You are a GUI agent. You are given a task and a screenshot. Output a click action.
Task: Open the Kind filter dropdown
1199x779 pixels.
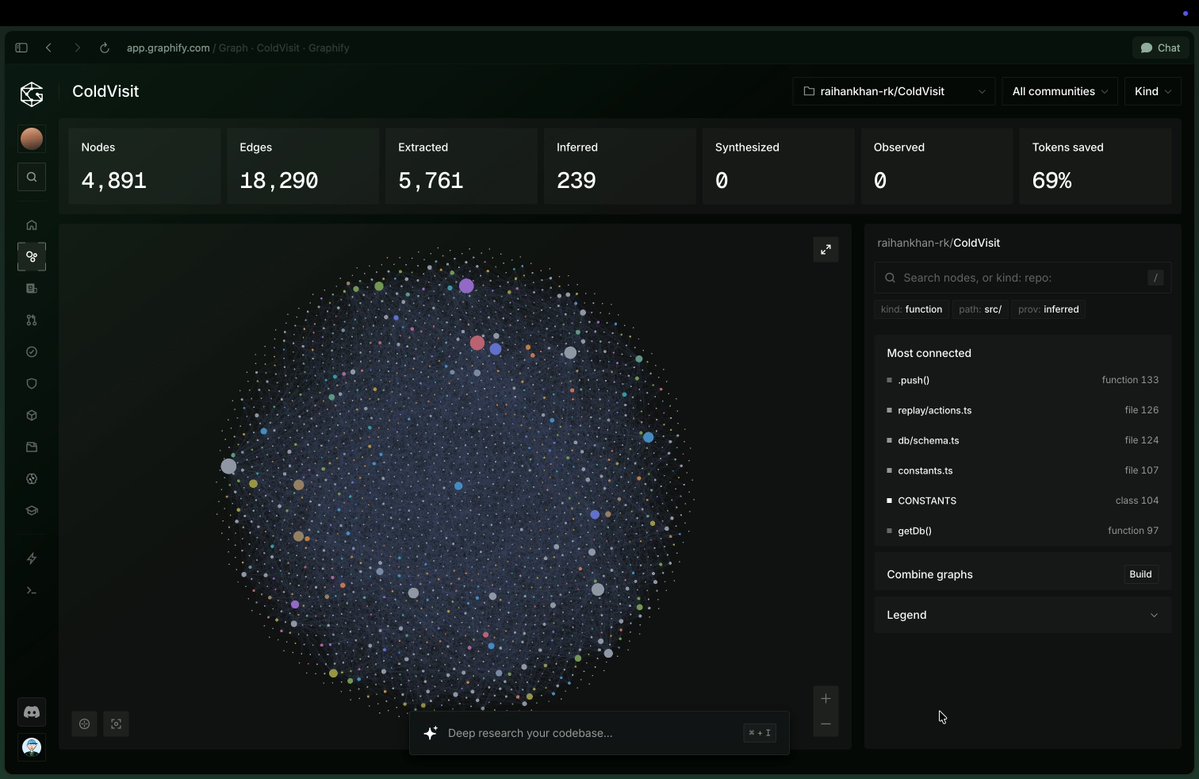[x=1152, y=91]
